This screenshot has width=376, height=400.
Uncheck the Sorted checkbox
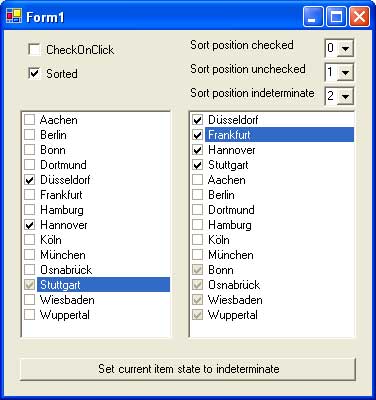click(x=34, y=73)
